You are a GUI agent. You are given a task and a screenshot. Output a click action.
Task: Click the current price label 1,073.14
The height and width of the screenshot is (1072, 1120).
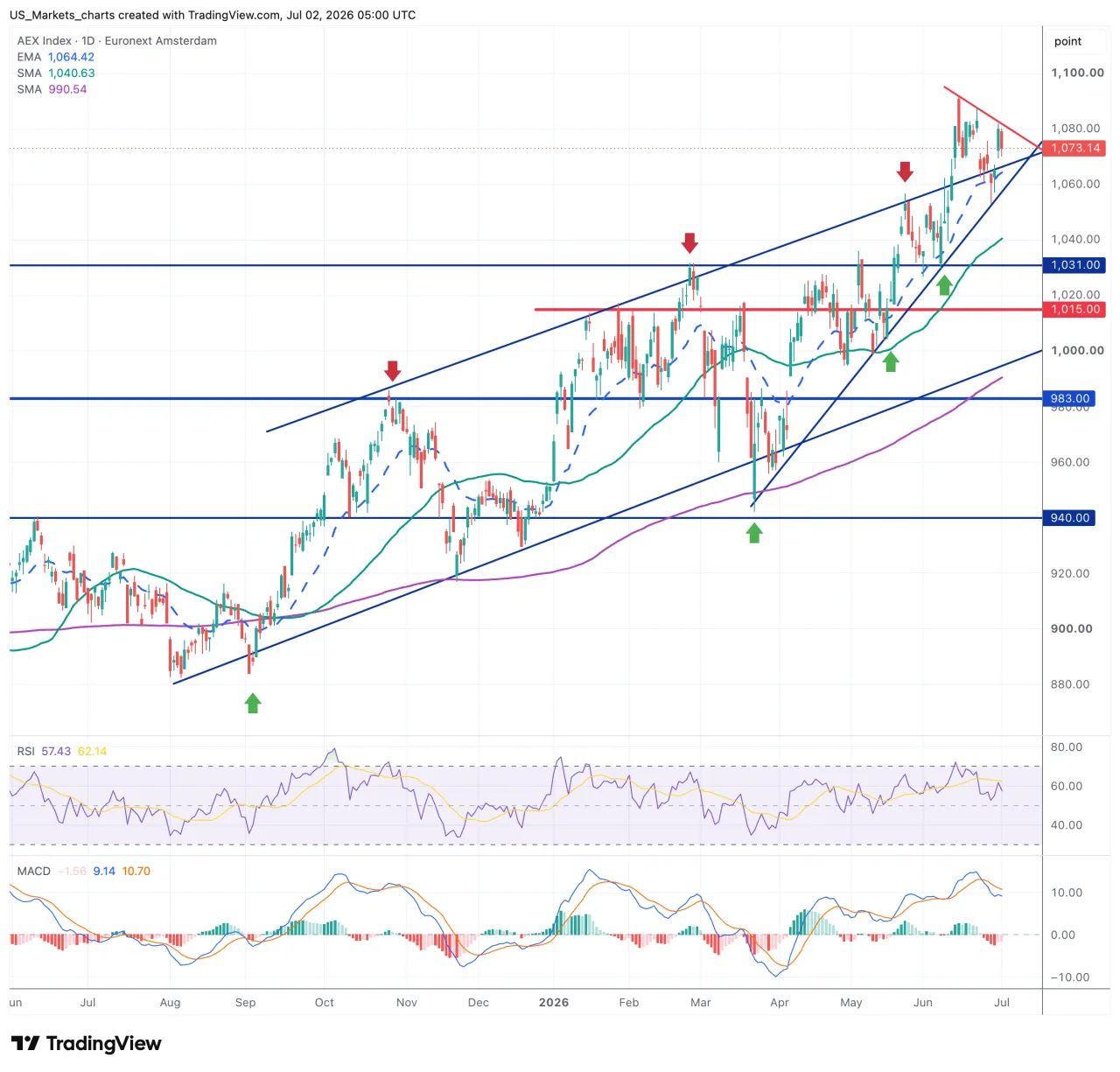coord(1074,148)
